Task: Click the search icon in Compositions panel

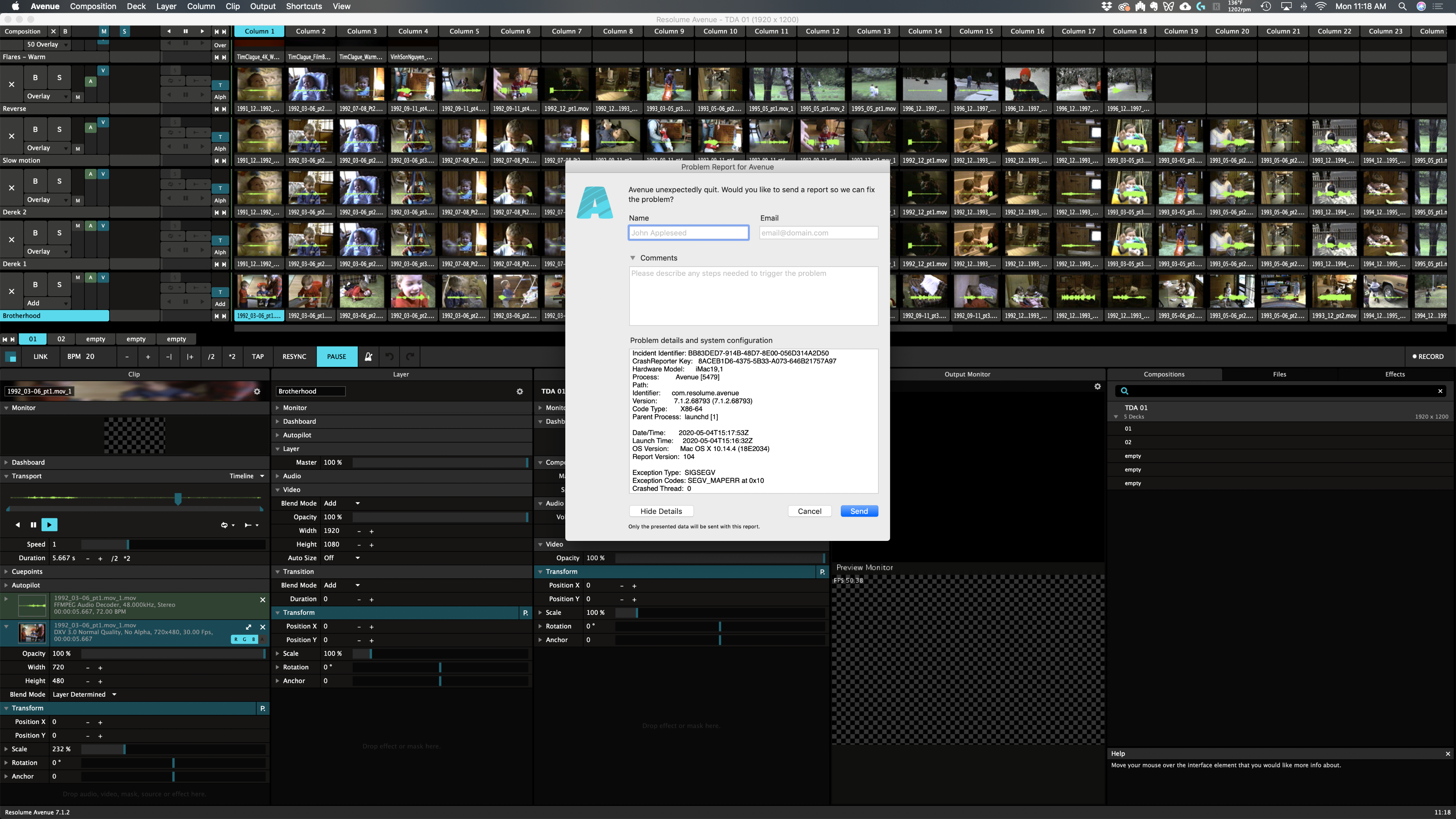Action: [1124, 391]
